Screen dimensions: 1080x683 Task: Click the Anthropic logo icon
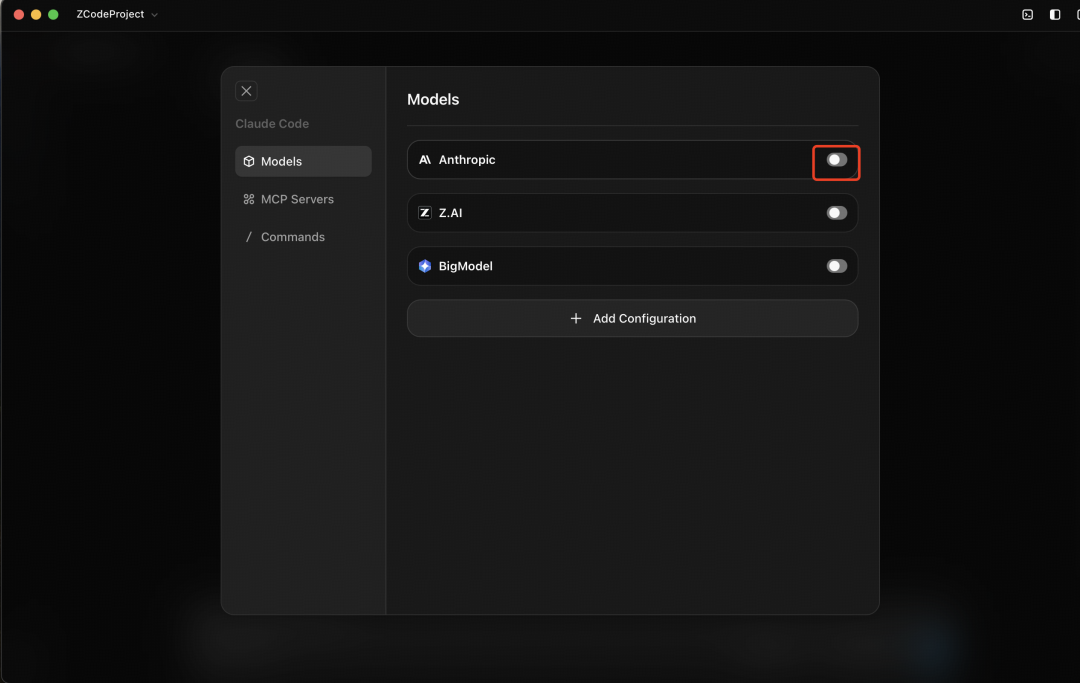point(425,160)
